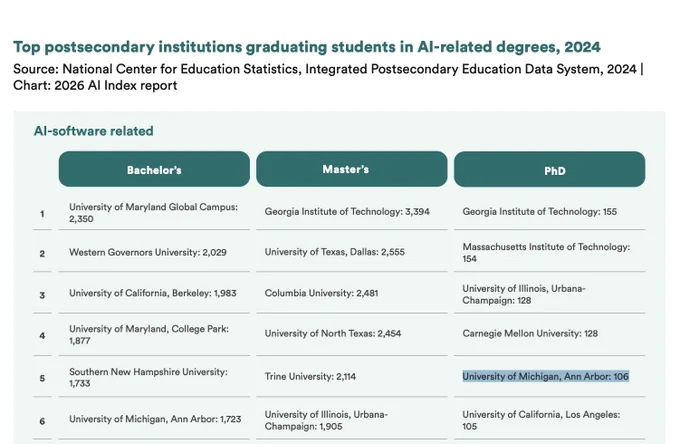Click the Bachelor's column header

(154, 169)
